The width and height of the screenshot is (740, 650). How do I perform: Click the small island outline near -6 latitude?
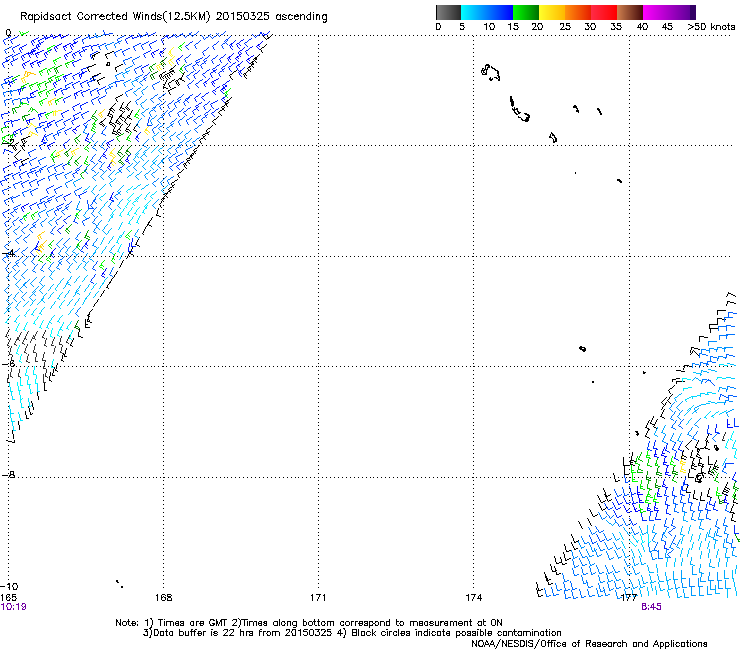(582, 349)
